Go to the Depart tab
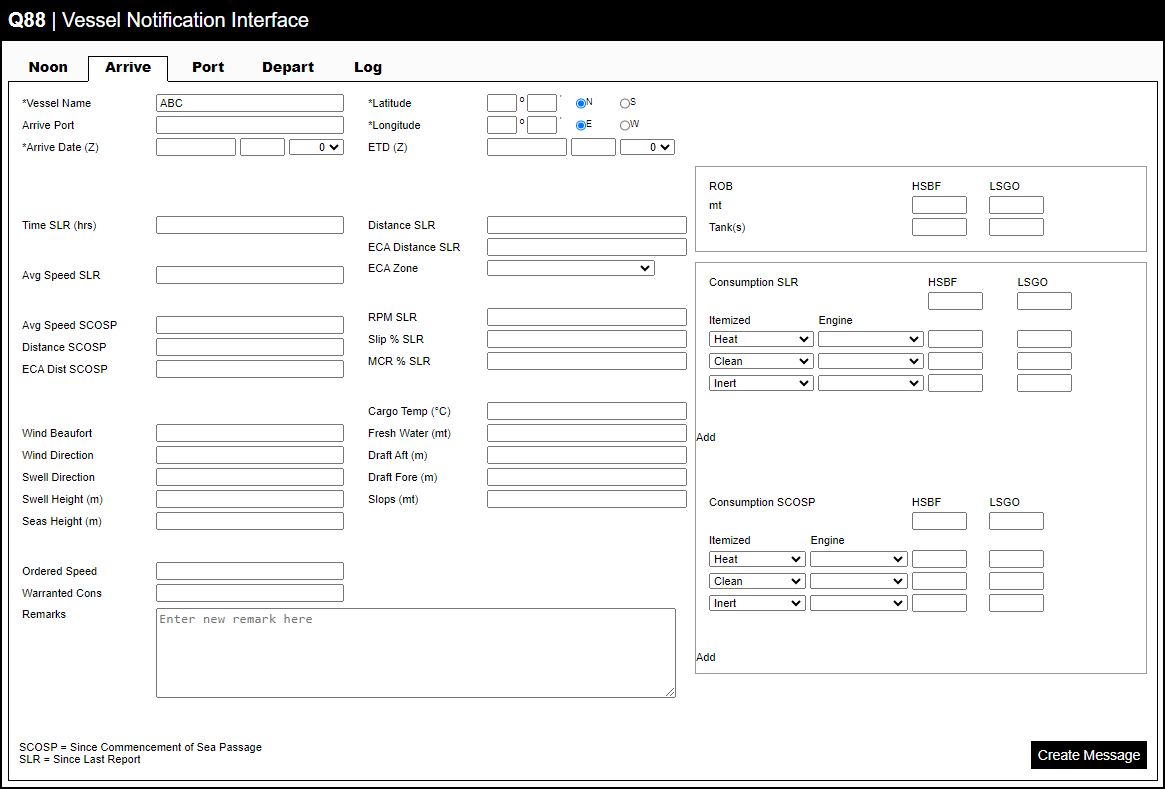Image resolution: width=1165 pixels, height=789 pixels. [288, 67]
